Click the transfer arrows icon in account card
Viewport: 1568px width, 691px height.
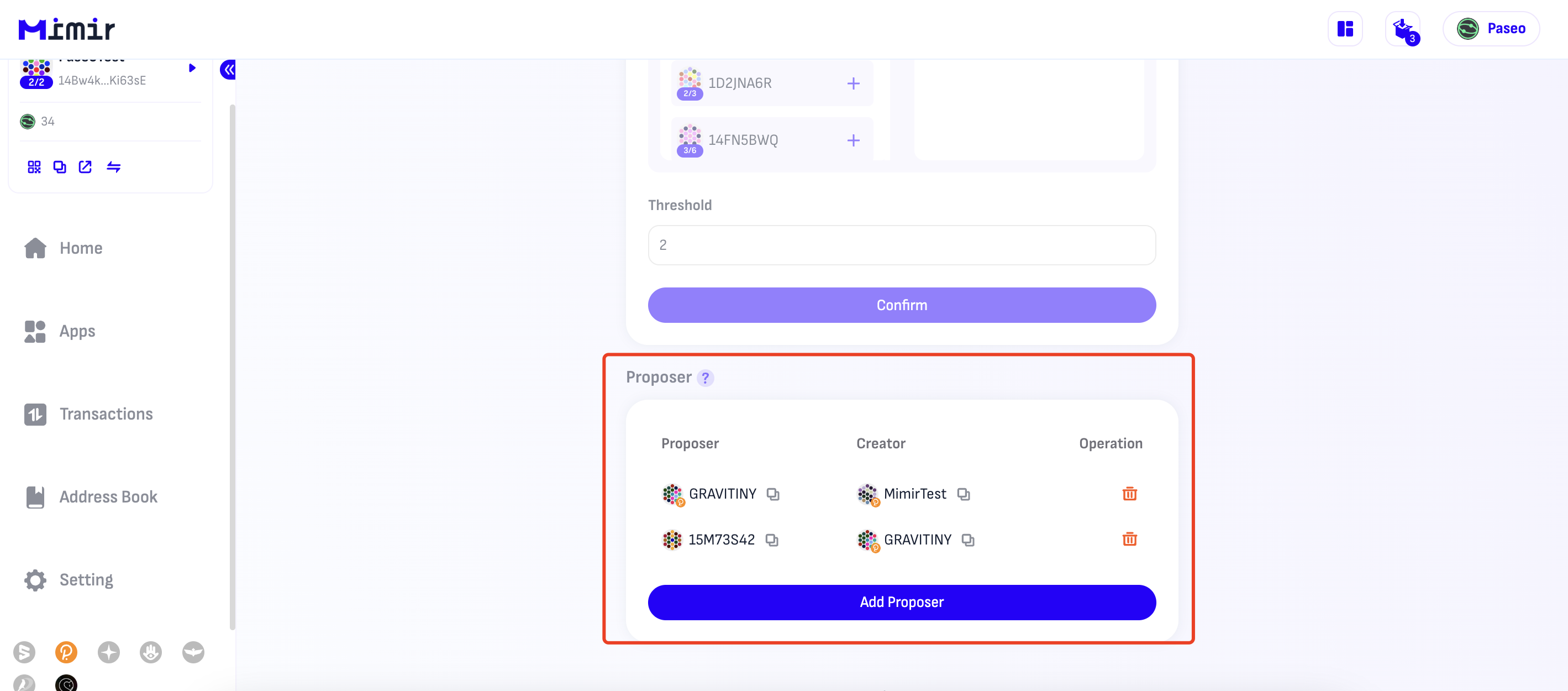click(113, 167)
